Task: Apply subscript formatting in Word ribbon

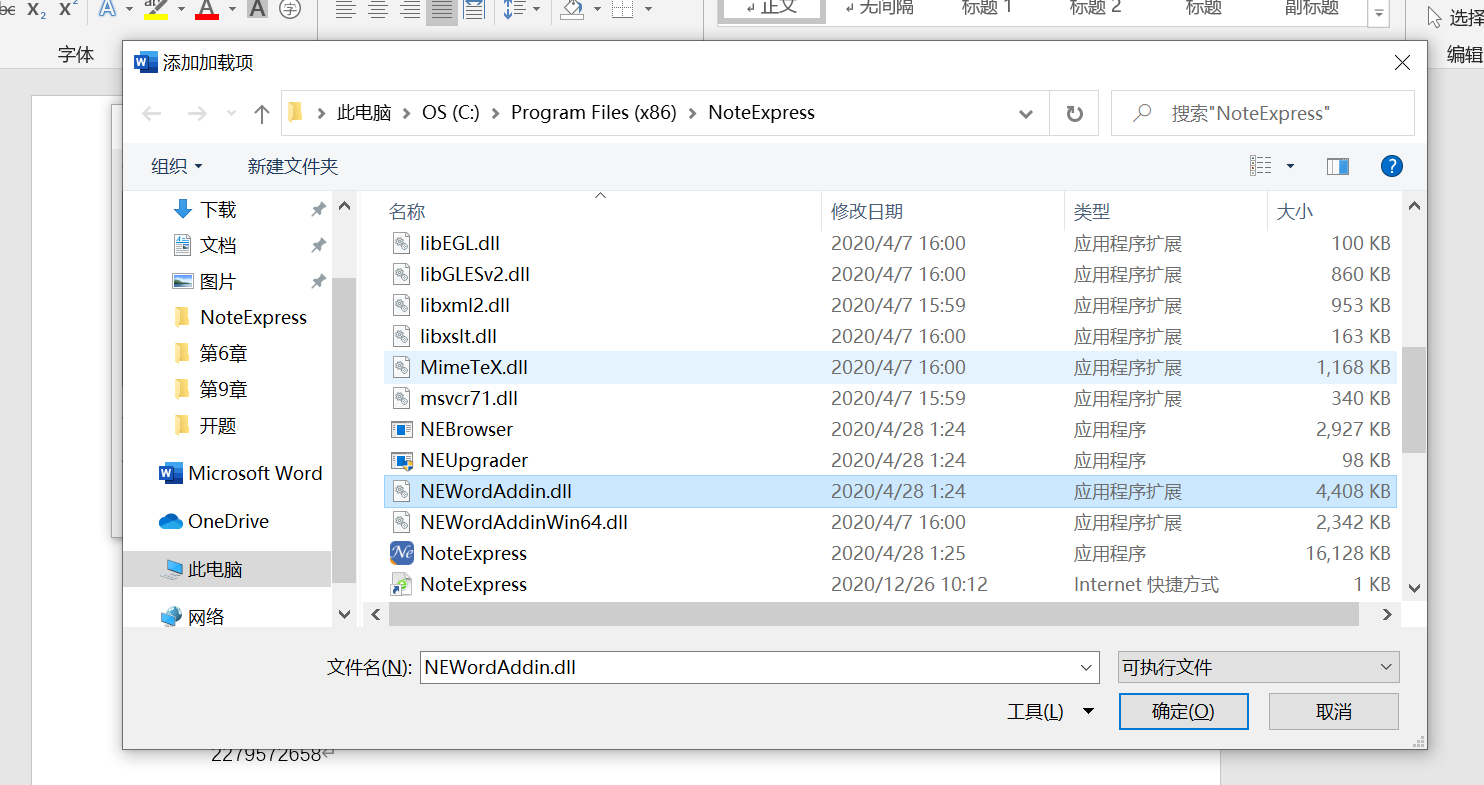Action: point(36,9)
